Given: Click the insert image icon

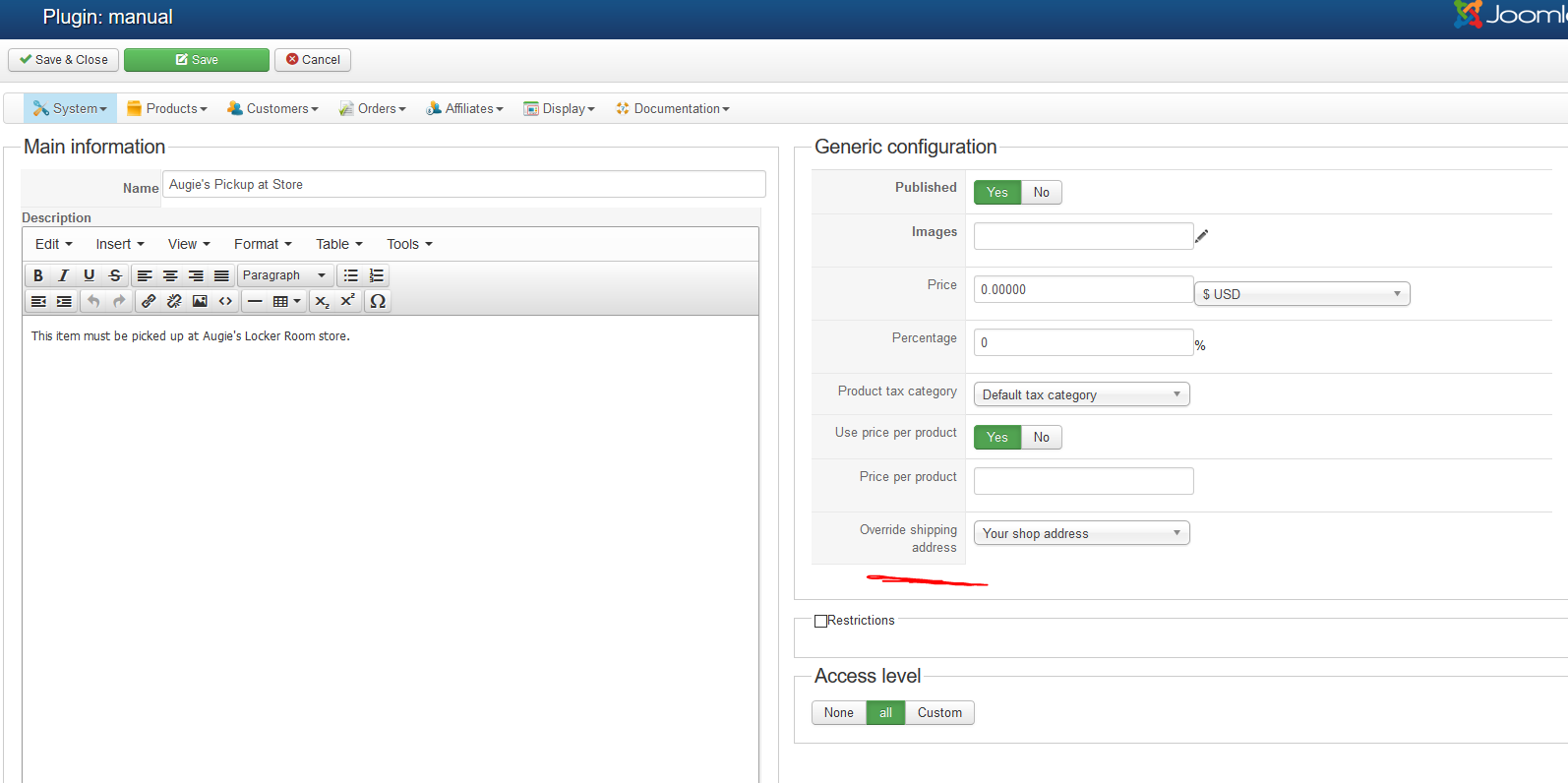Looking at the screenshot, I should (x=200, y=301).
